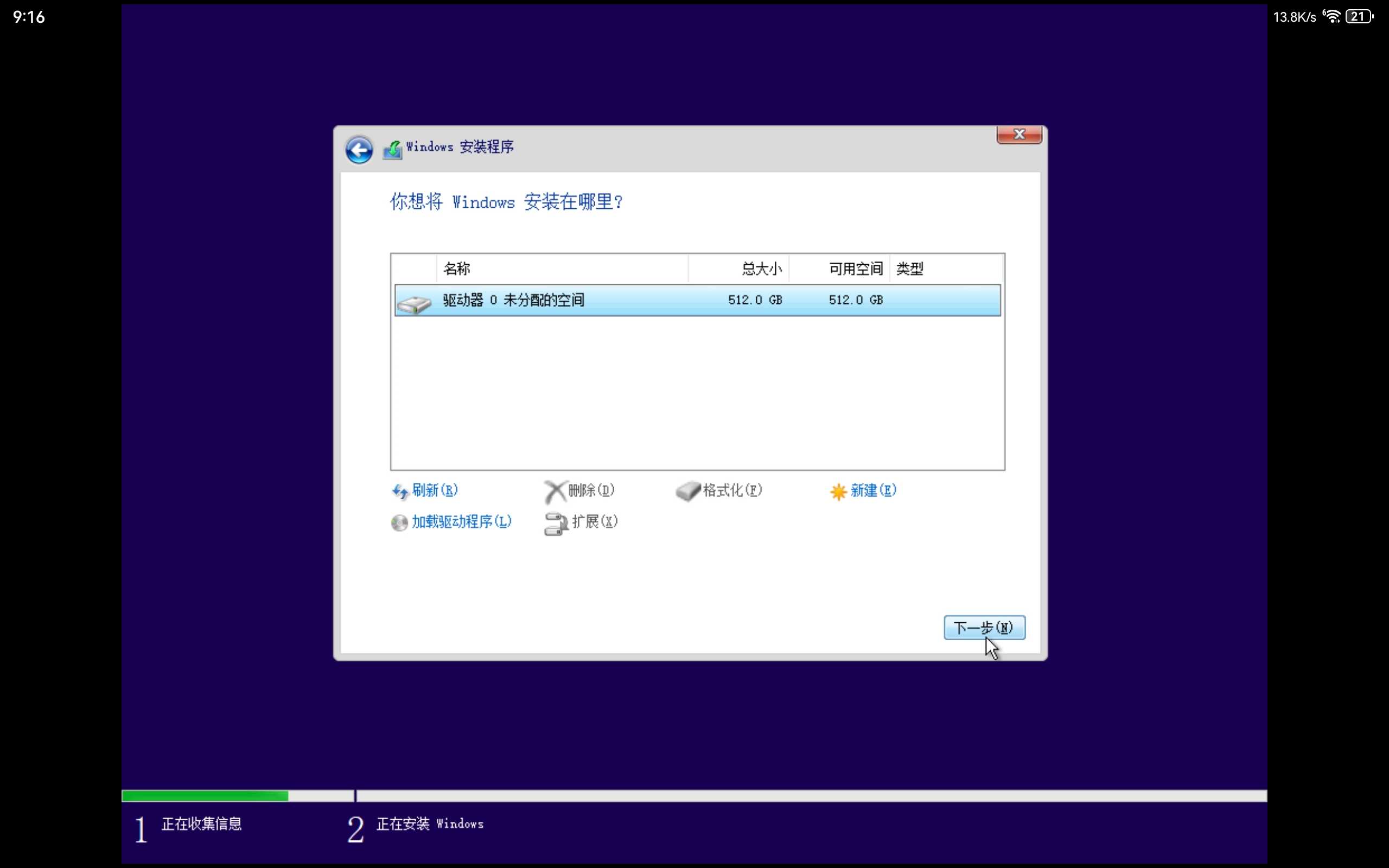Image resolution: width=1389 pixels, height=868 pixels.
Task: Click the green setup progress bar
Action: 205,796
